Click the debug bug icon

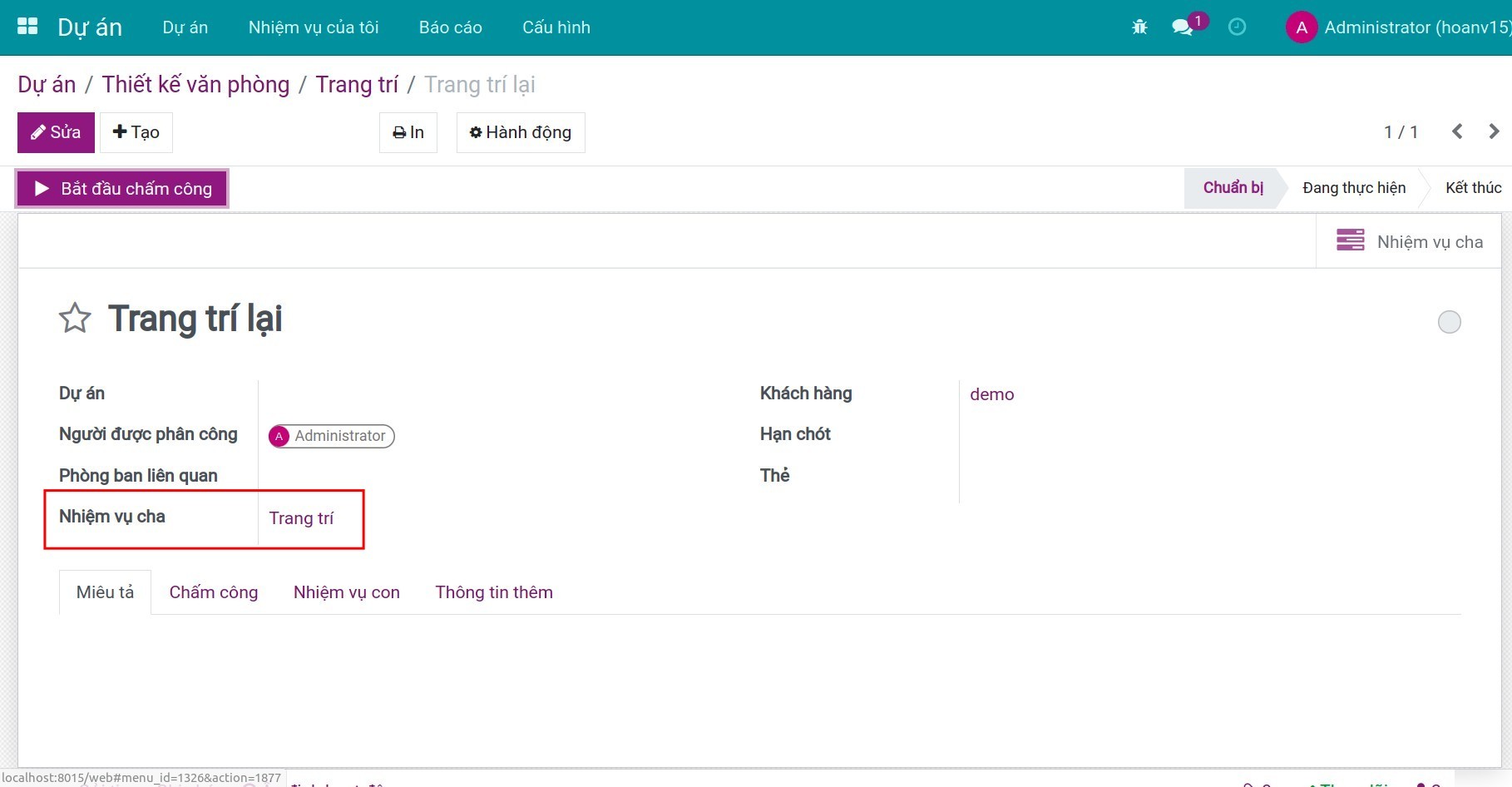[1139, 27]
